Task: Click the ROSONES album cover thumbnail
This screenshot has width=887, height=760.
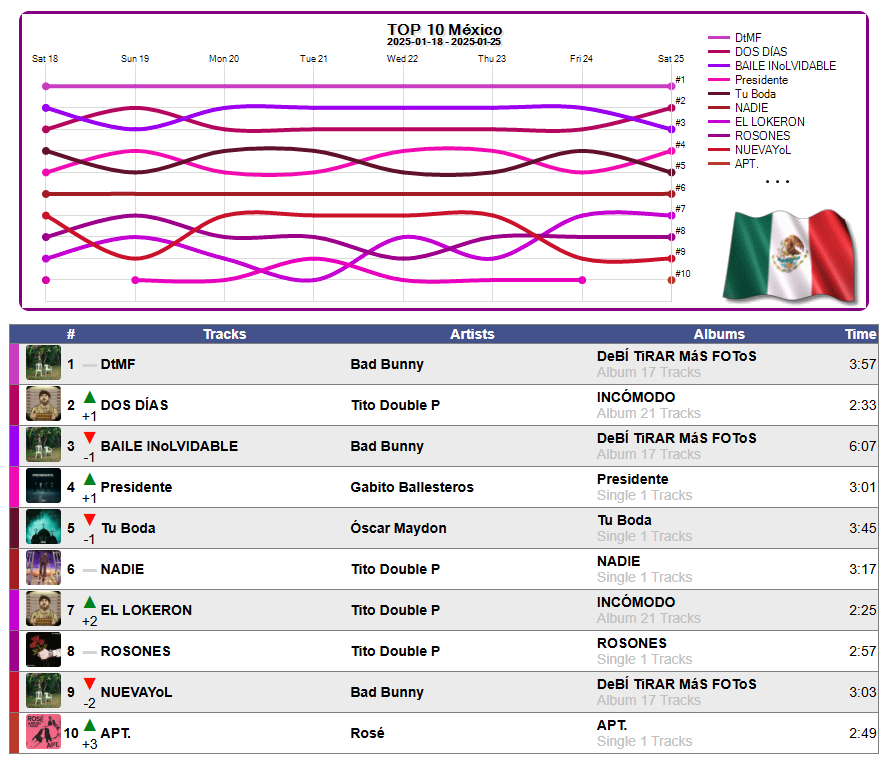Action: coord(43,651)
